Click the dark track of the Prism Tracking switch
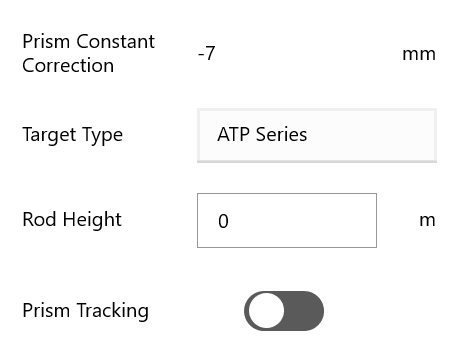The height and width of the screenshot is (363, 456). 305,311
